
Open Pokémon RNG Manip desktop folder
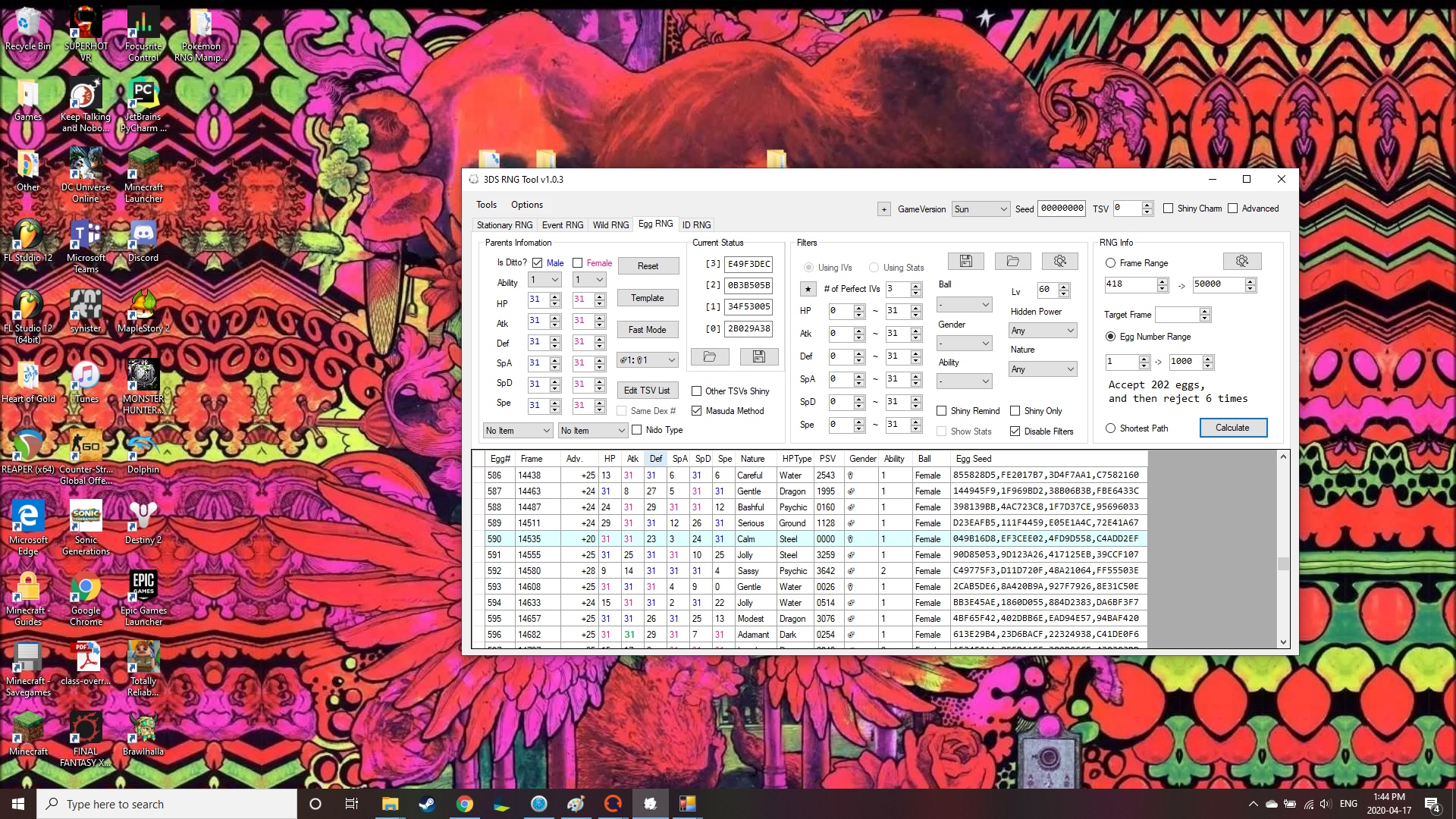coord(201,35)
